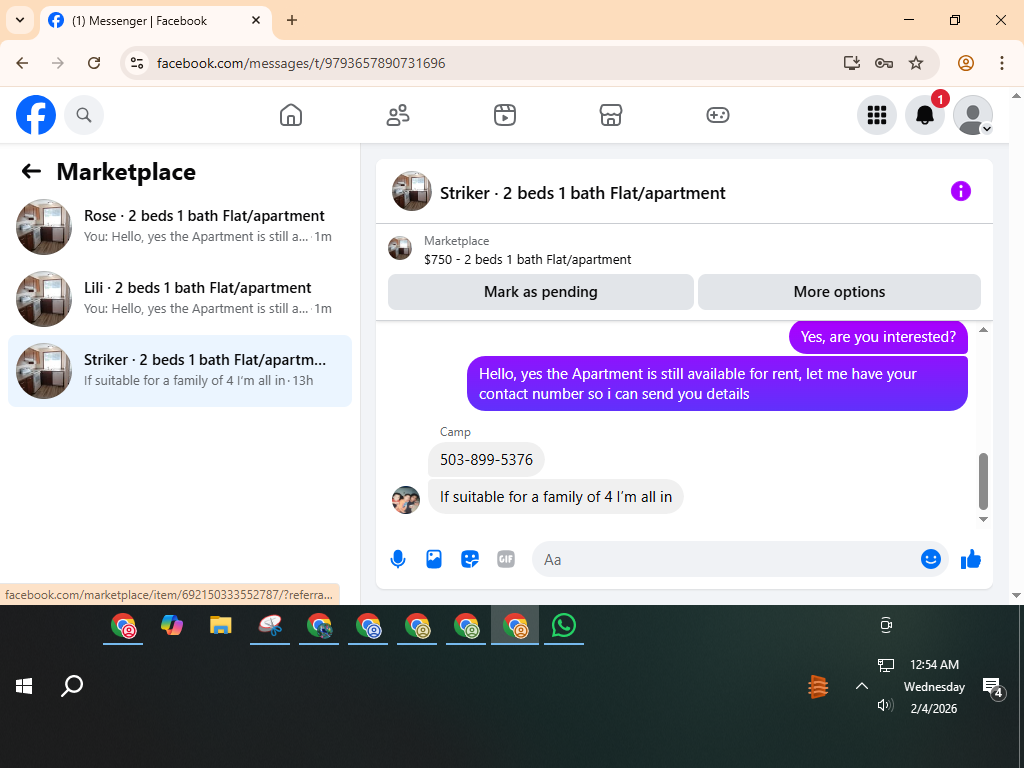This screenshot has width=1024, height=768.
Task: Send a thumbs-up like
Action: 970,559
